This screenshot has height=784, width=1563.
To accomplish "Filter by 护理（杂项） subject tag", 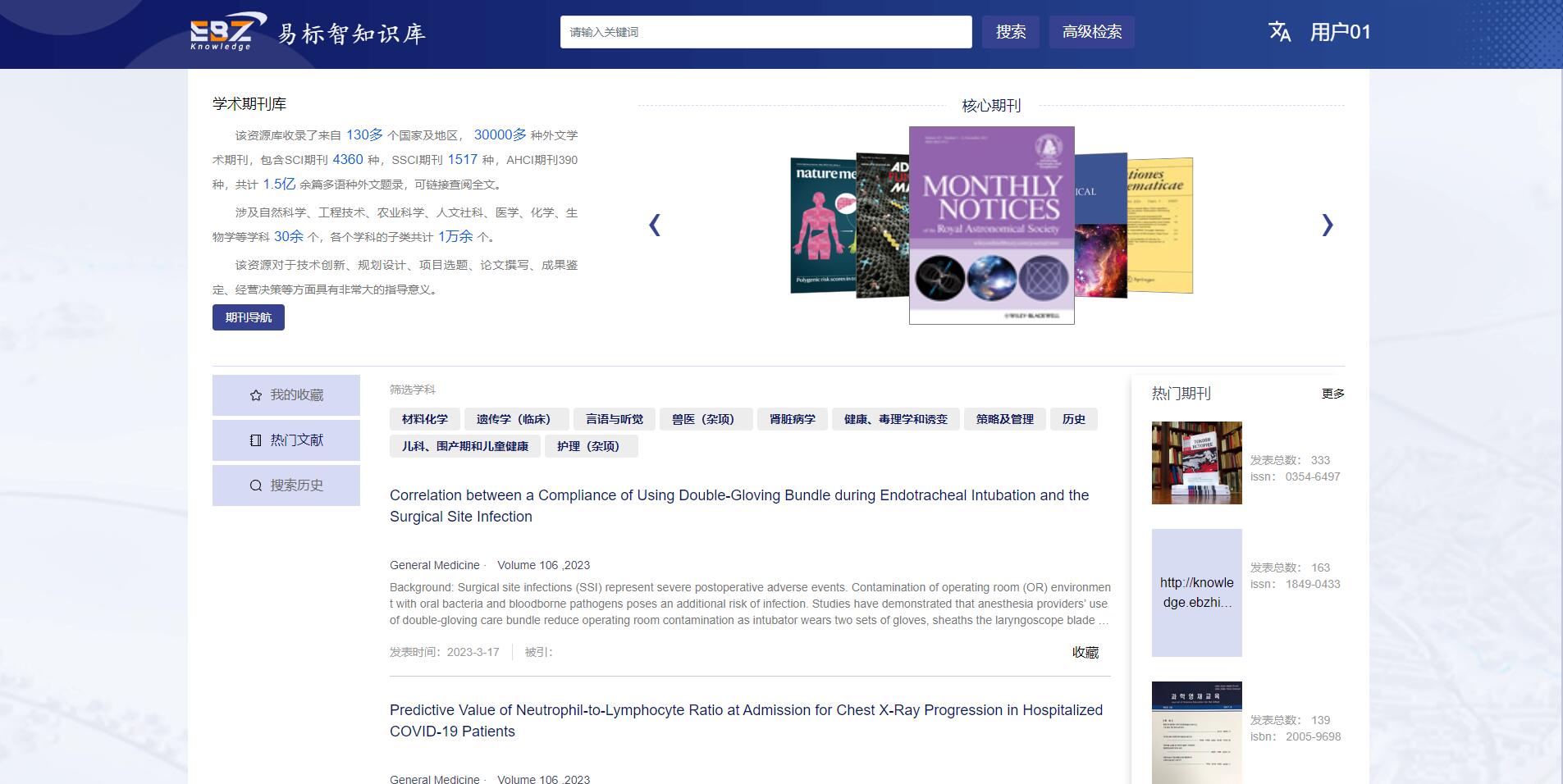I will click(x=588, y=446).
